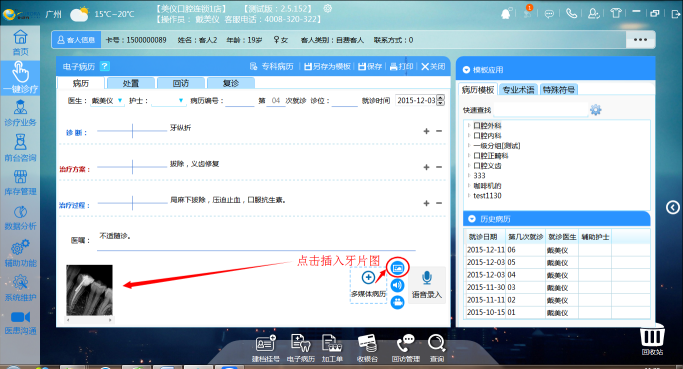
Task: Open 建档挂号 in the bottom dock
Action: pyautogui.click(x=265, y=348)
